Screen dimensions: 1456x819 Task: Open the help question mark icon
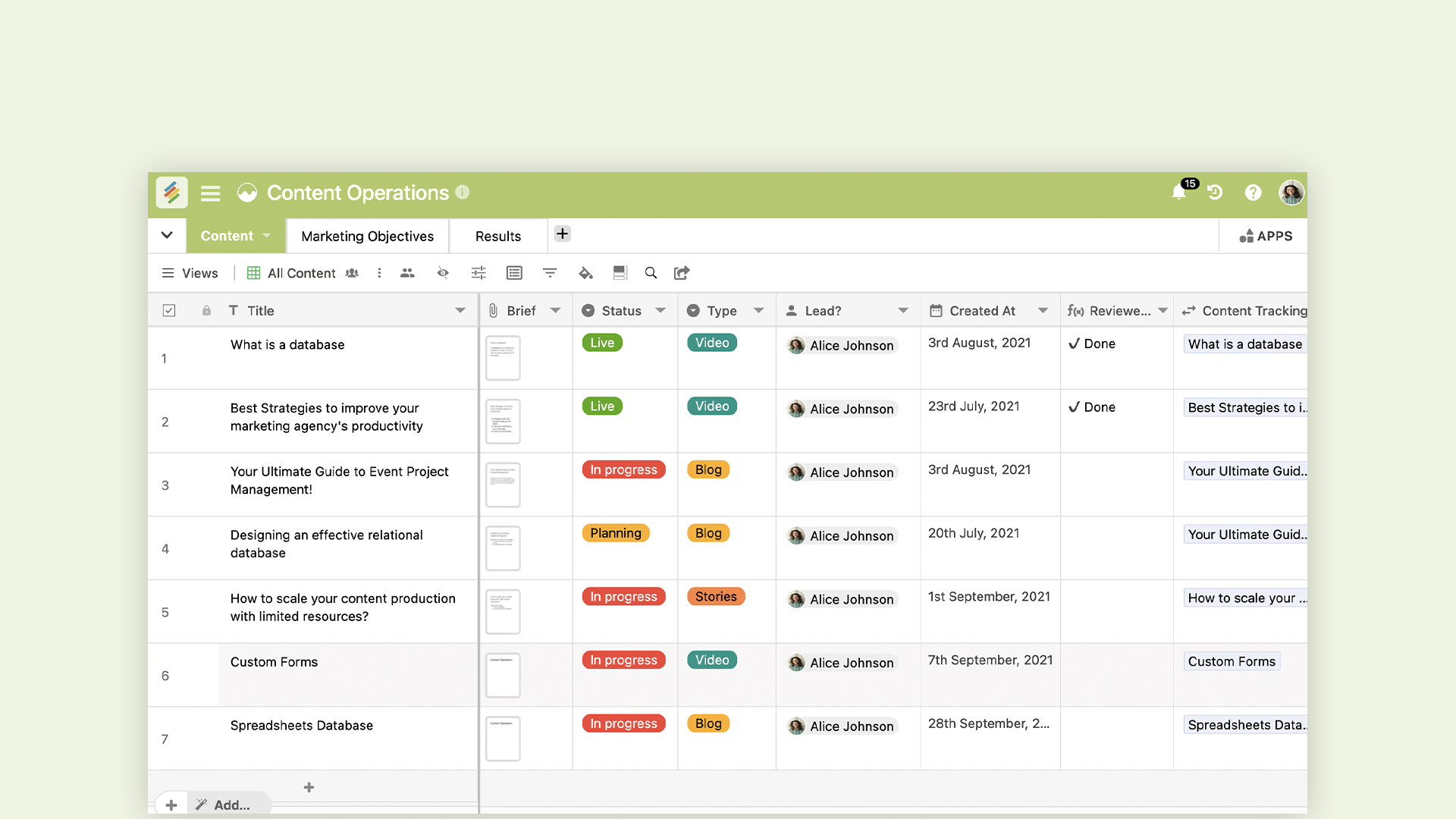click(1253, 193)
